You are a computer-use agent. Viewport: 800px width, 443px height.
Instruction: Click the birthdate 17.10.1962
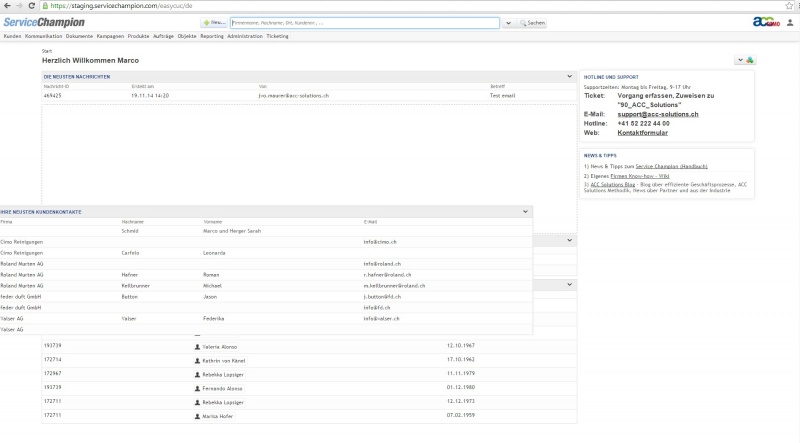461,359
